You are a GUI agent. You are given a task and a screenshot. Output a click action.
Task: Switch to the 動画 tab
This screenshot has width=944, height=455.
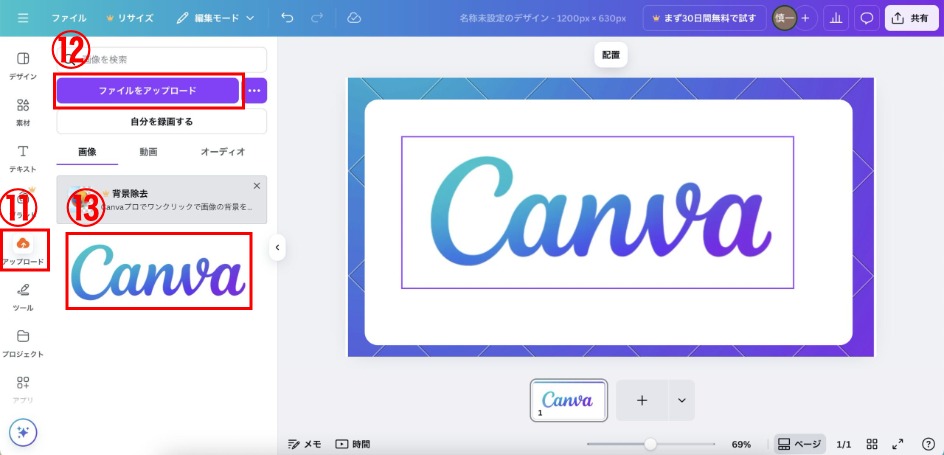pyautogui.click(x=148, y=152)
